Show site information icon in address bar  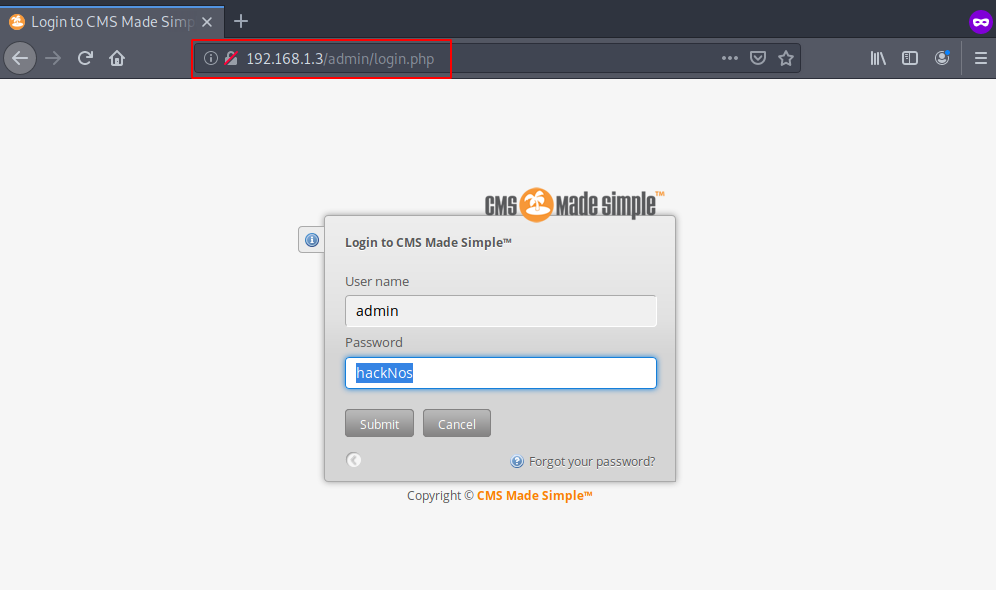(211, 58)
